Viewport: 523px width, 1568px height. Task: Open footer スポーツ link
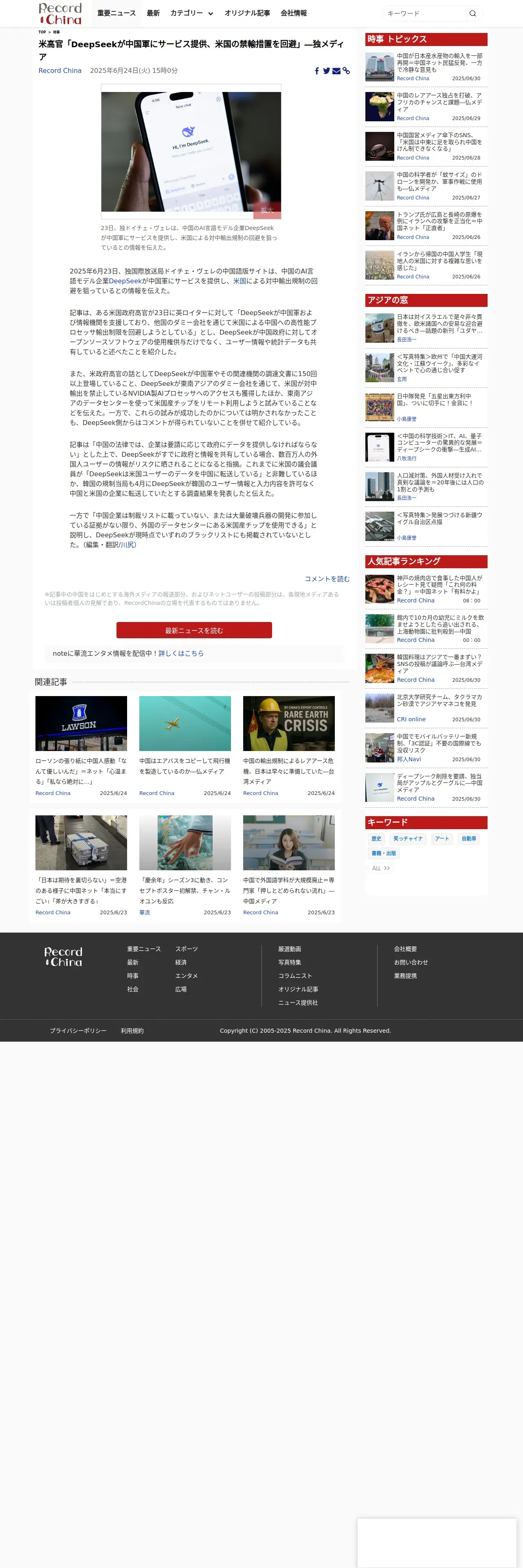tap(186, 949)
